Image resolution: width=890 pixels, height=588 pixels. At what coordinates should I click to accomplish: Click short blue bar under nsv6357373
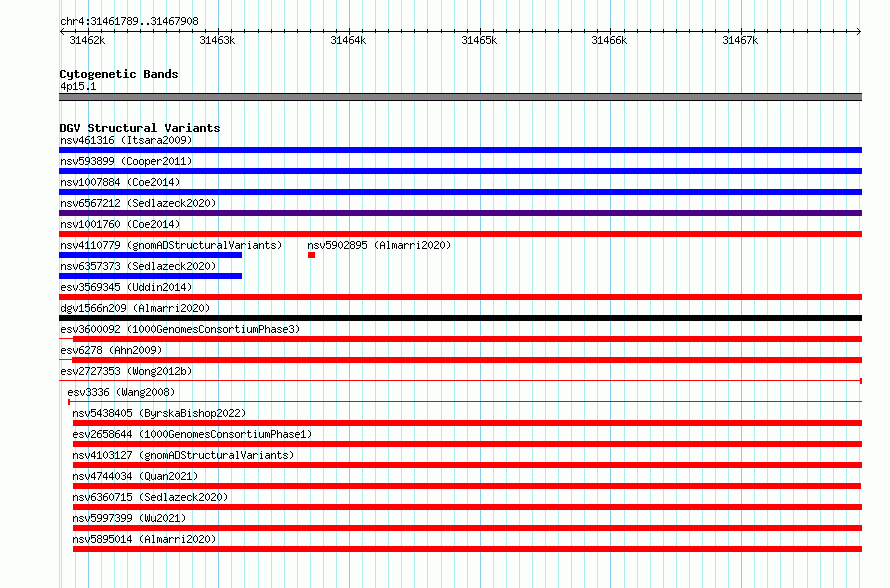coord(150,276)
